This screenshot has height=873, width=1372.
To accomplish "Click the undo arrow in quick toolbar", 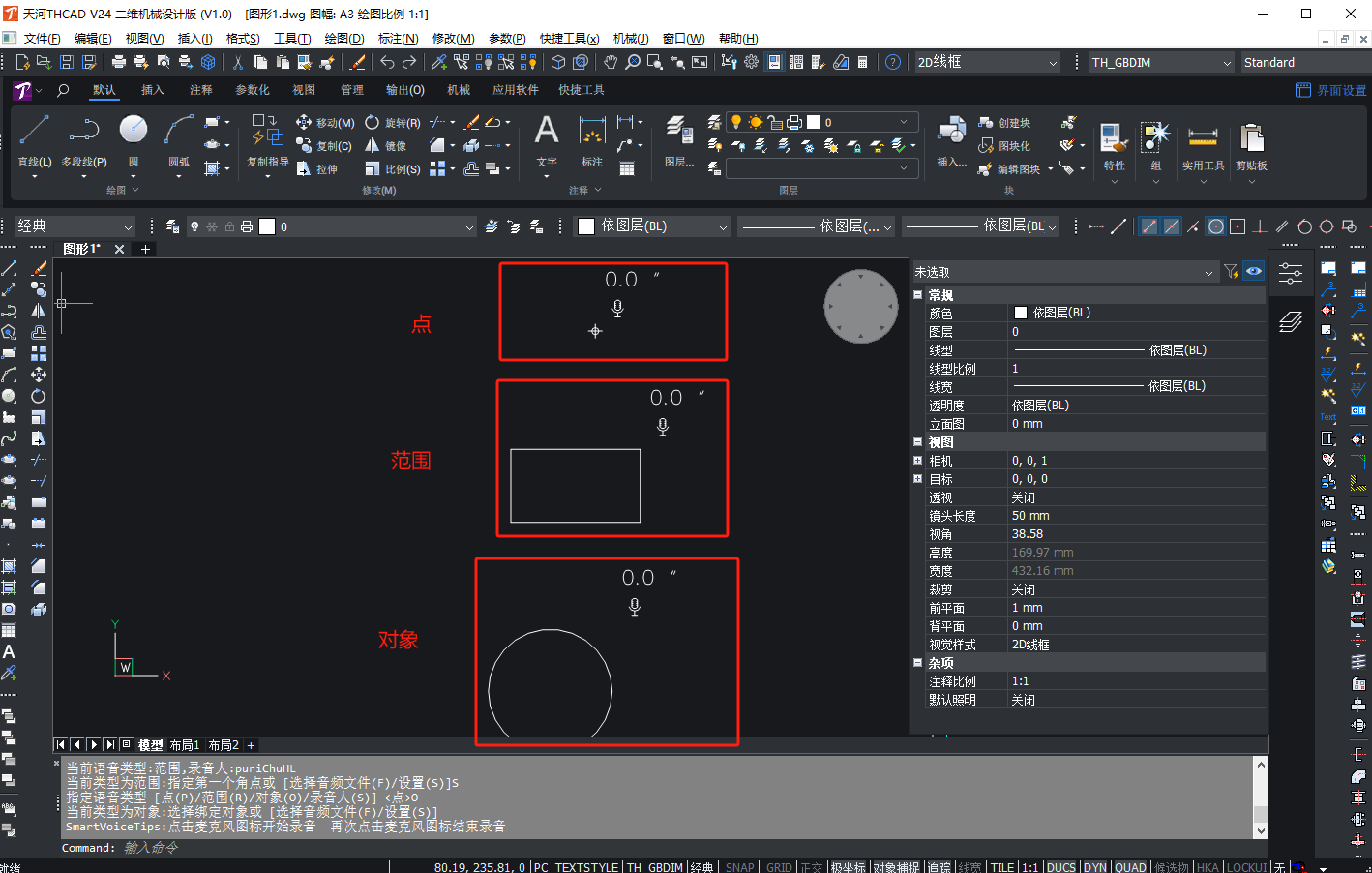I will [x=387, y=62].
